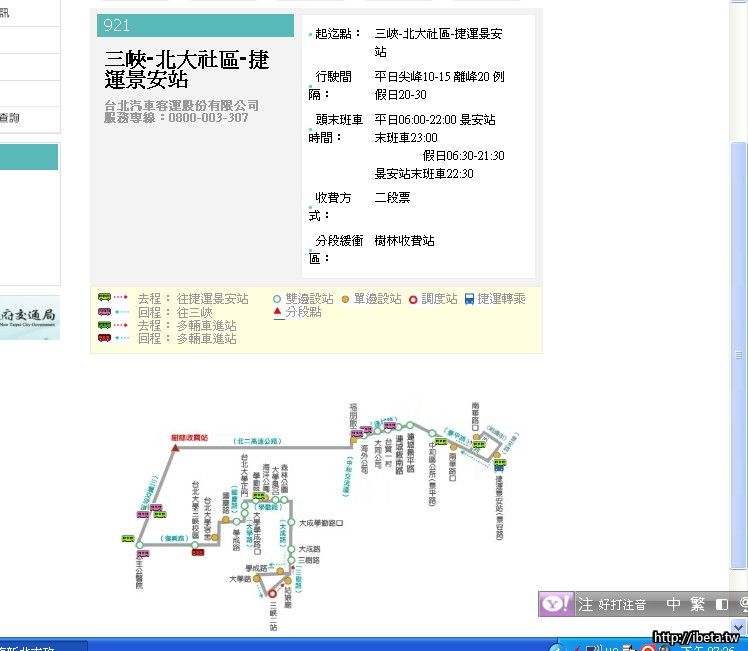Click the MRT transfer icon in the legend
Screen dimensions: 748x651
point(468,298)
